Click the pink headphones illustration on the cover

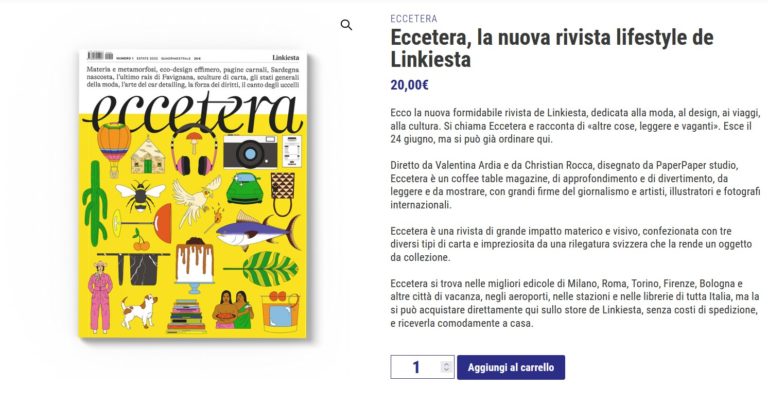tap(194, 150)
